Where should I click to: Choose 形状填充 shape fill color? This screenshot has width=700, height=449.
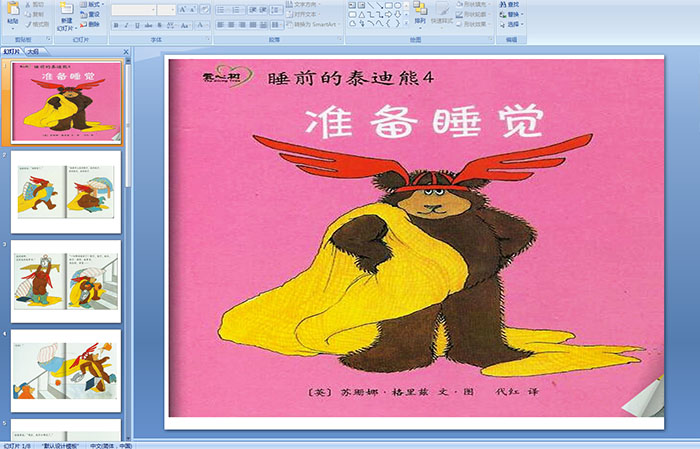pyautogui.click(x=473, y=4)
